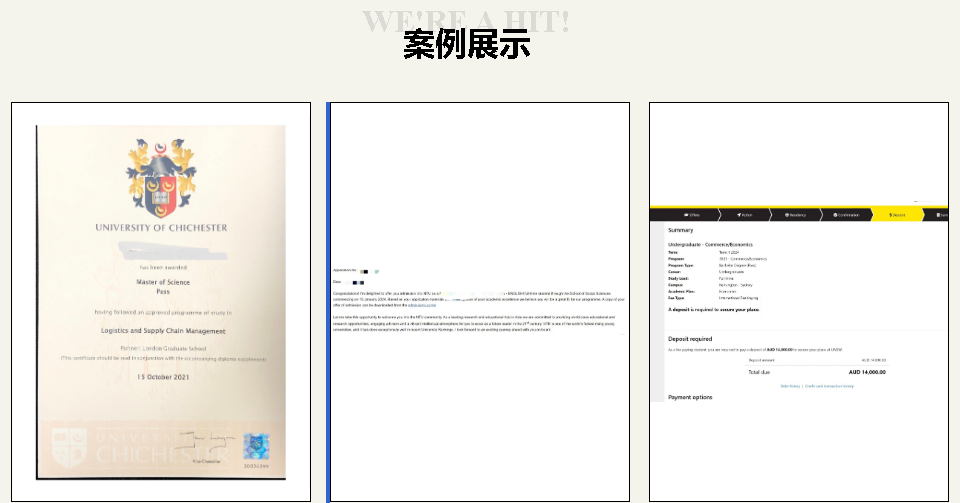
Task: Click the '15 October 2021' date
Action: 163,377
